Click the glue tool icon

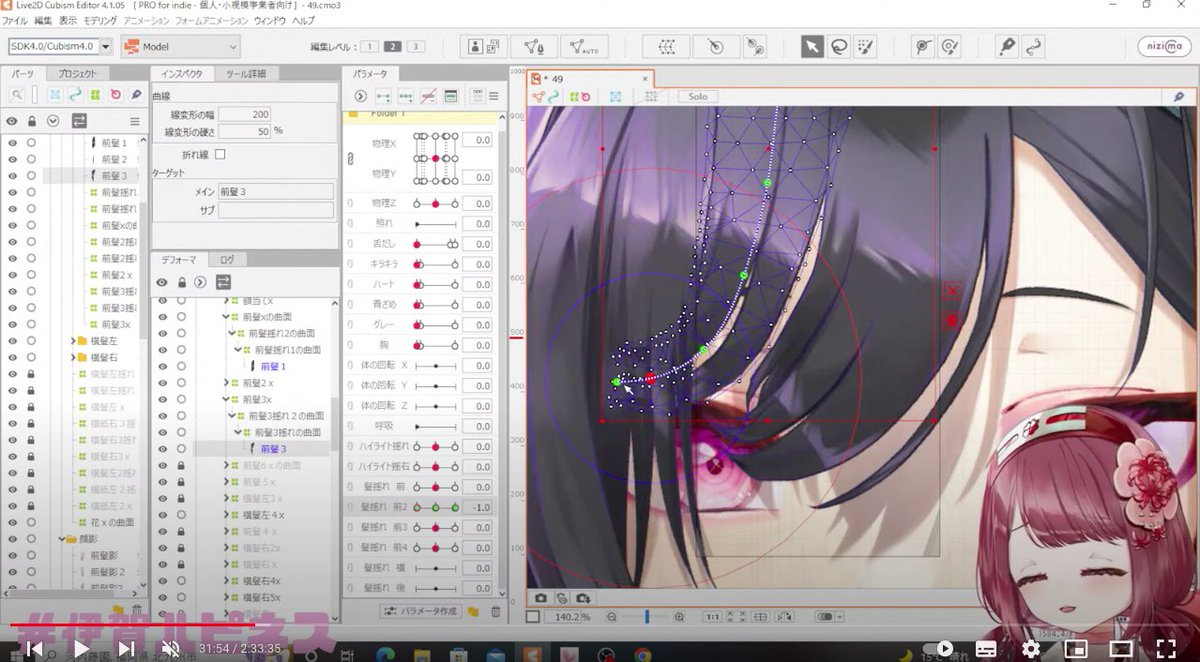pos(922,46)
